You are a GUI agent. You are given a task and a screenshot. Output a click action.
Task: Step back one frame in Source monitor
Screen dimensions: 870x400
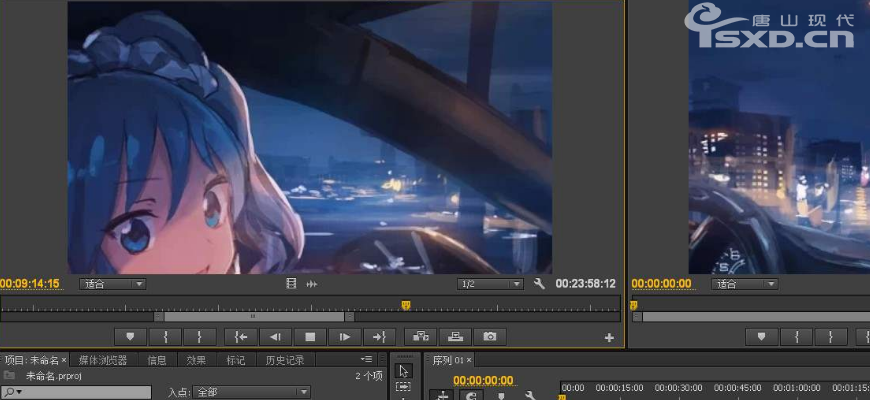pos(275,336)
